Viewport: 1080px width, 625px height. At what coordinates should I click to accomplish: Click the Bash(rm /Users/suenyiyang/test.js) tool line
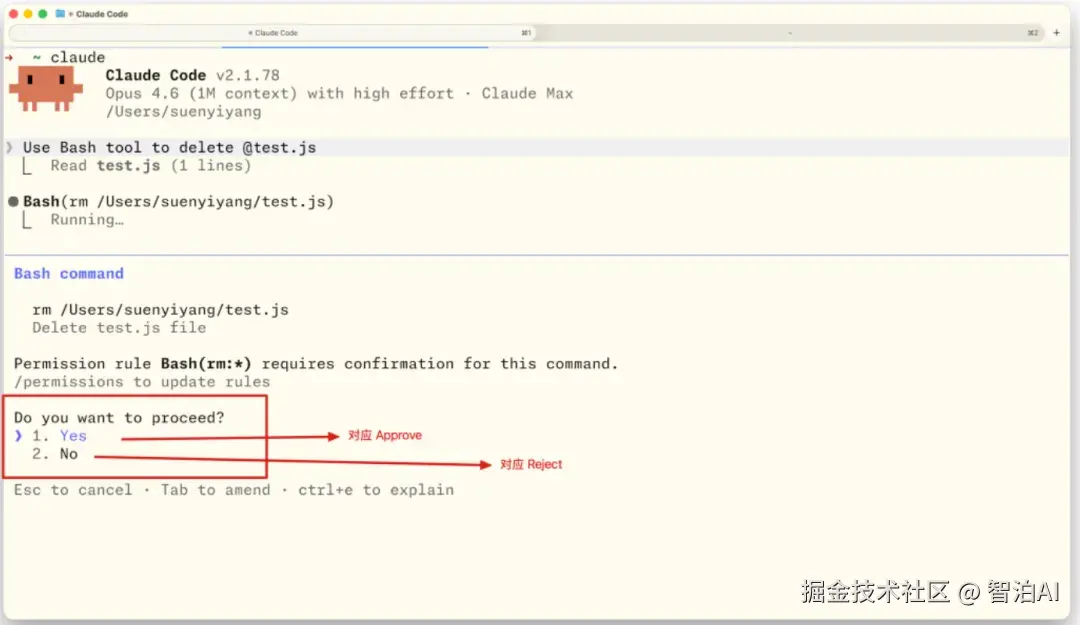click(x=178, y=201)
